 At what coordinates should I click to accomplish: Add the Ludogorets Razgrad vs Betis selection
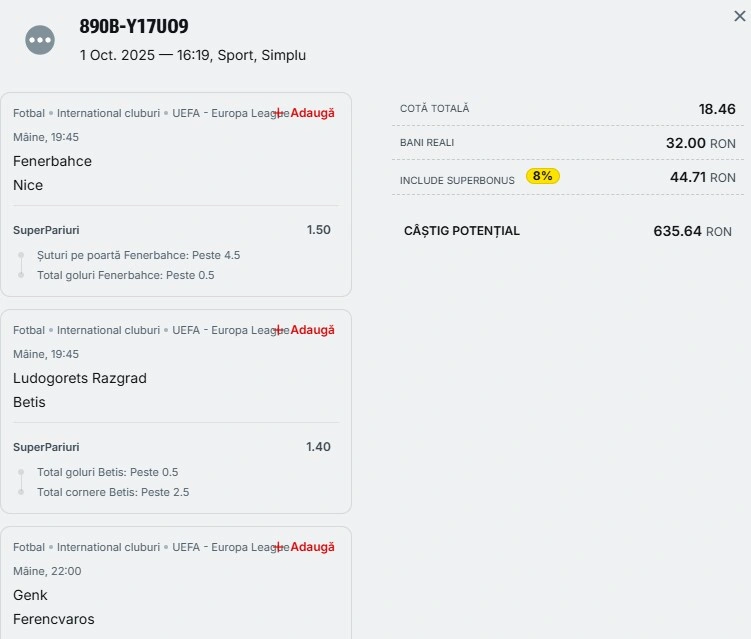(x=306, y=330)
